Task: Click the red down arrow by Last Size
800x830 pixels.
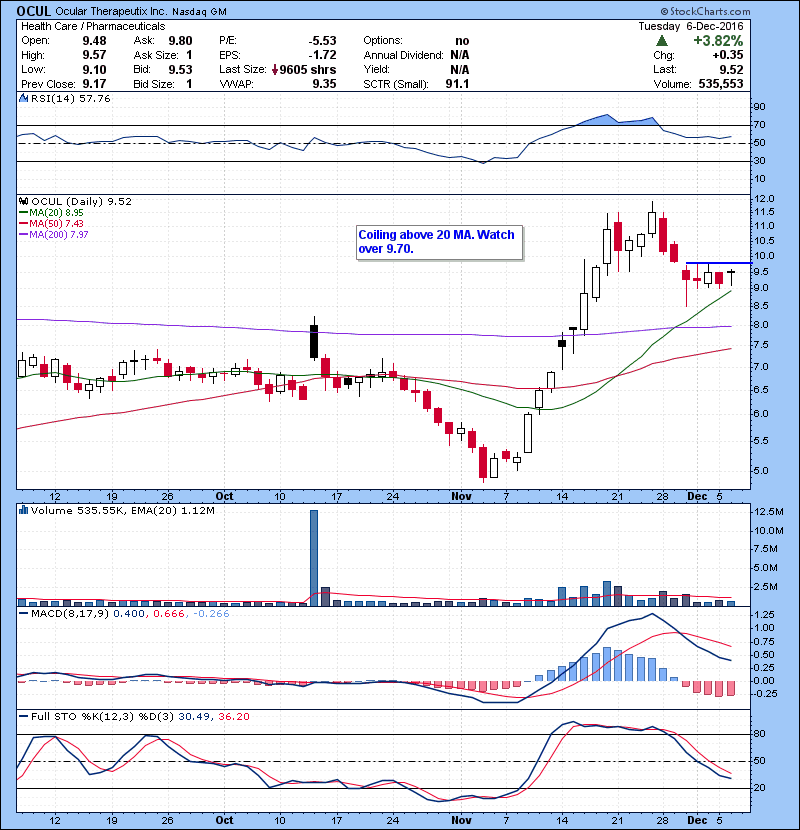Action: tap(275, 70)
